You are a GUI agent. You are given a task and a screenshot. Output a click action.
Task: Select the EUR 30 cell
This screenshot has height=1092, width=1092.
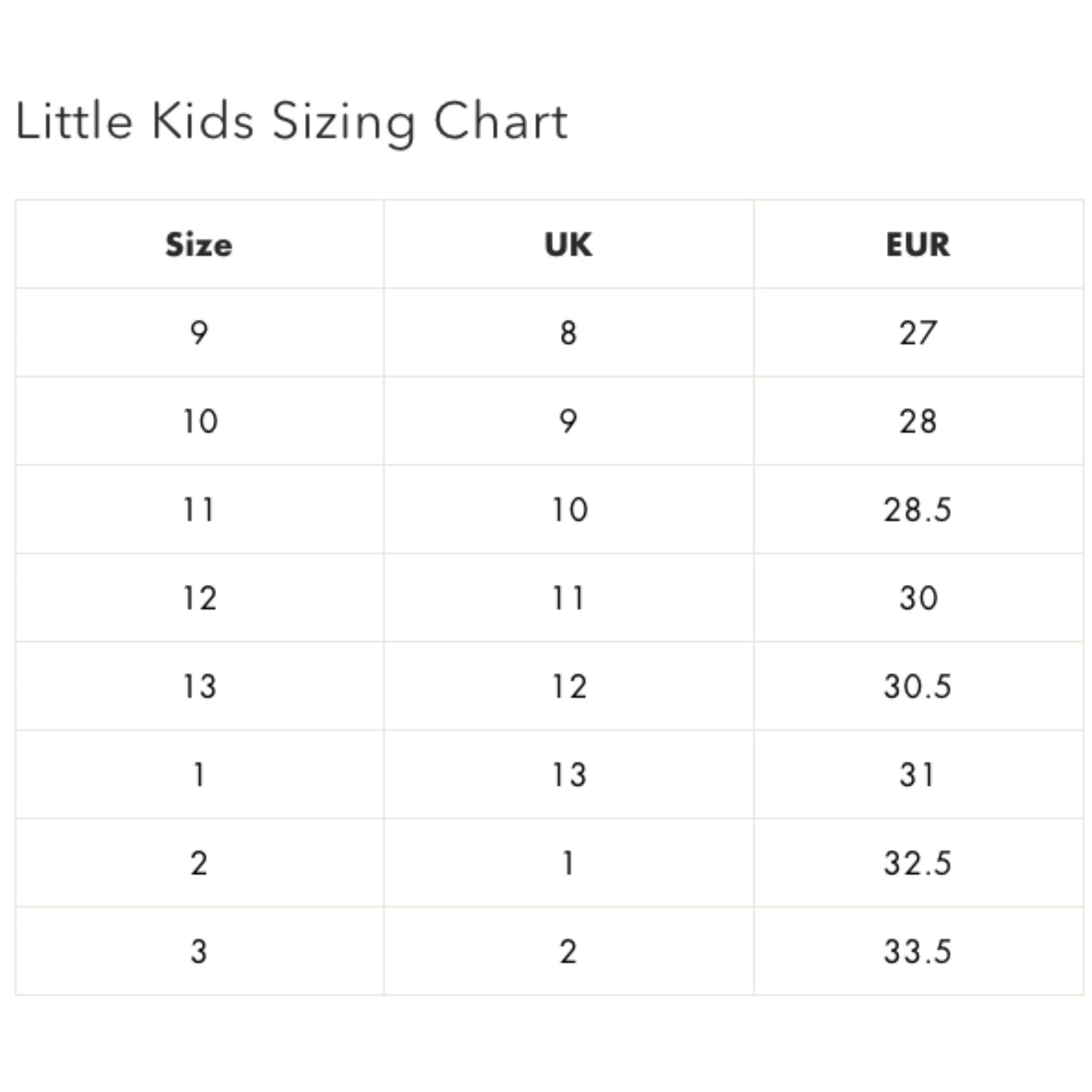[x=917, y=598]
